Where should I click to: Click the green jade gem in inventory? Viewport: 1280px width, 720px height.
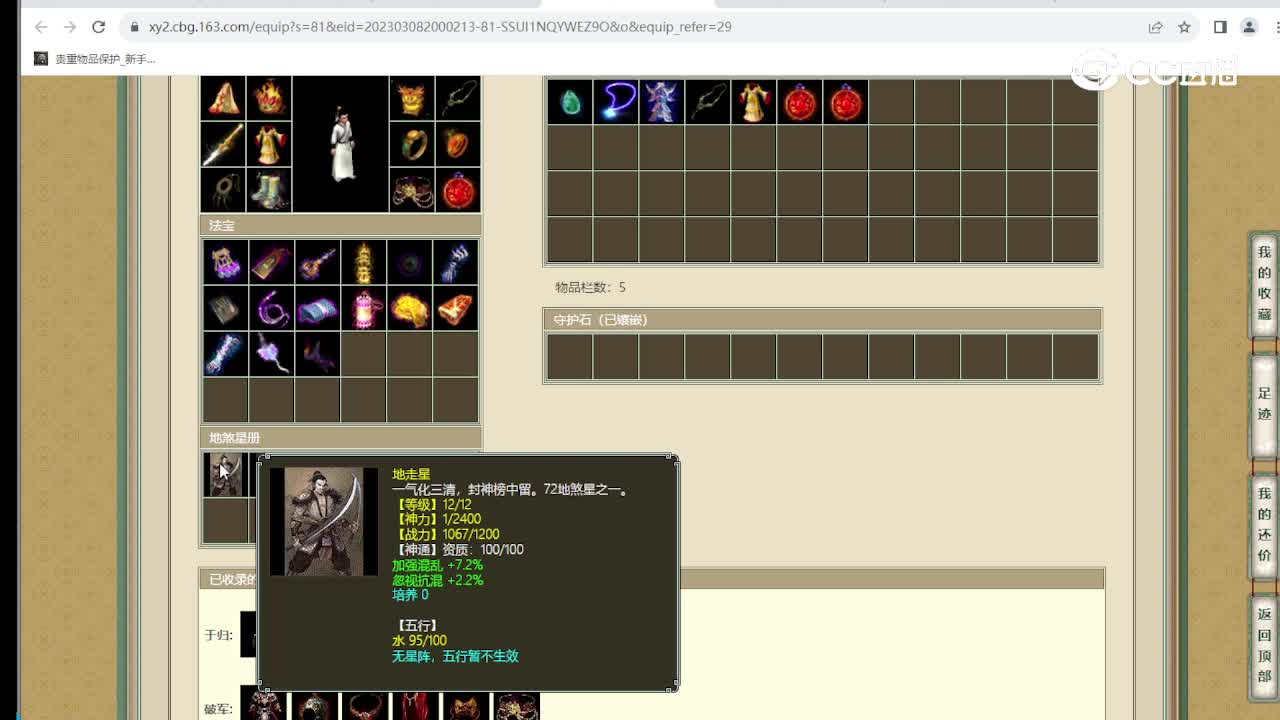pyautogui.click(x=569, y=102)
